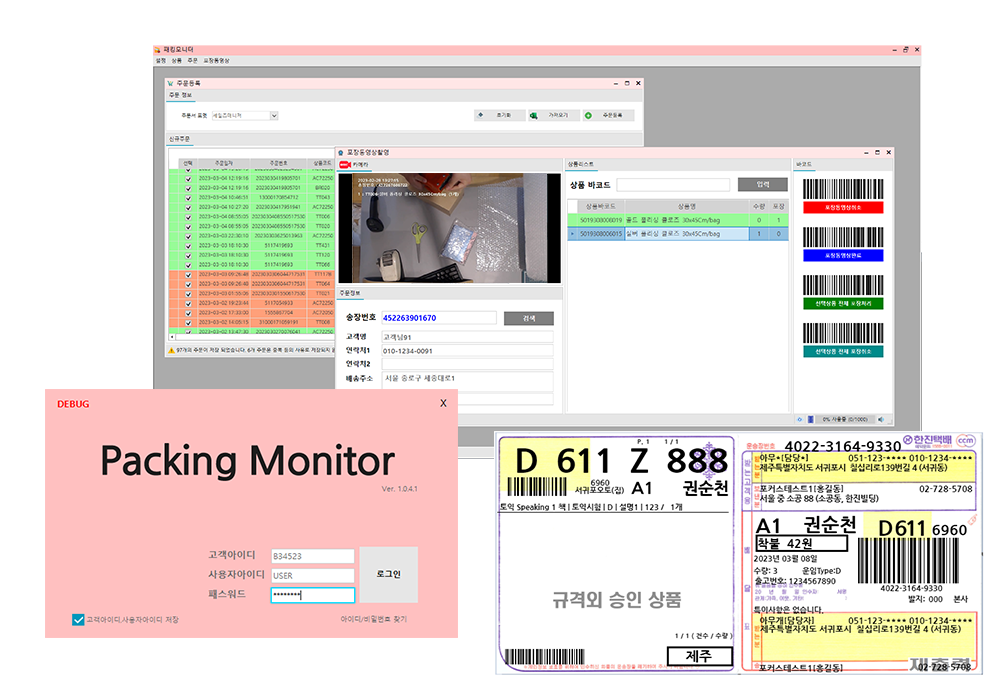
Task: Select product row with barcode 5019308006019
Action: click(678, 220)
